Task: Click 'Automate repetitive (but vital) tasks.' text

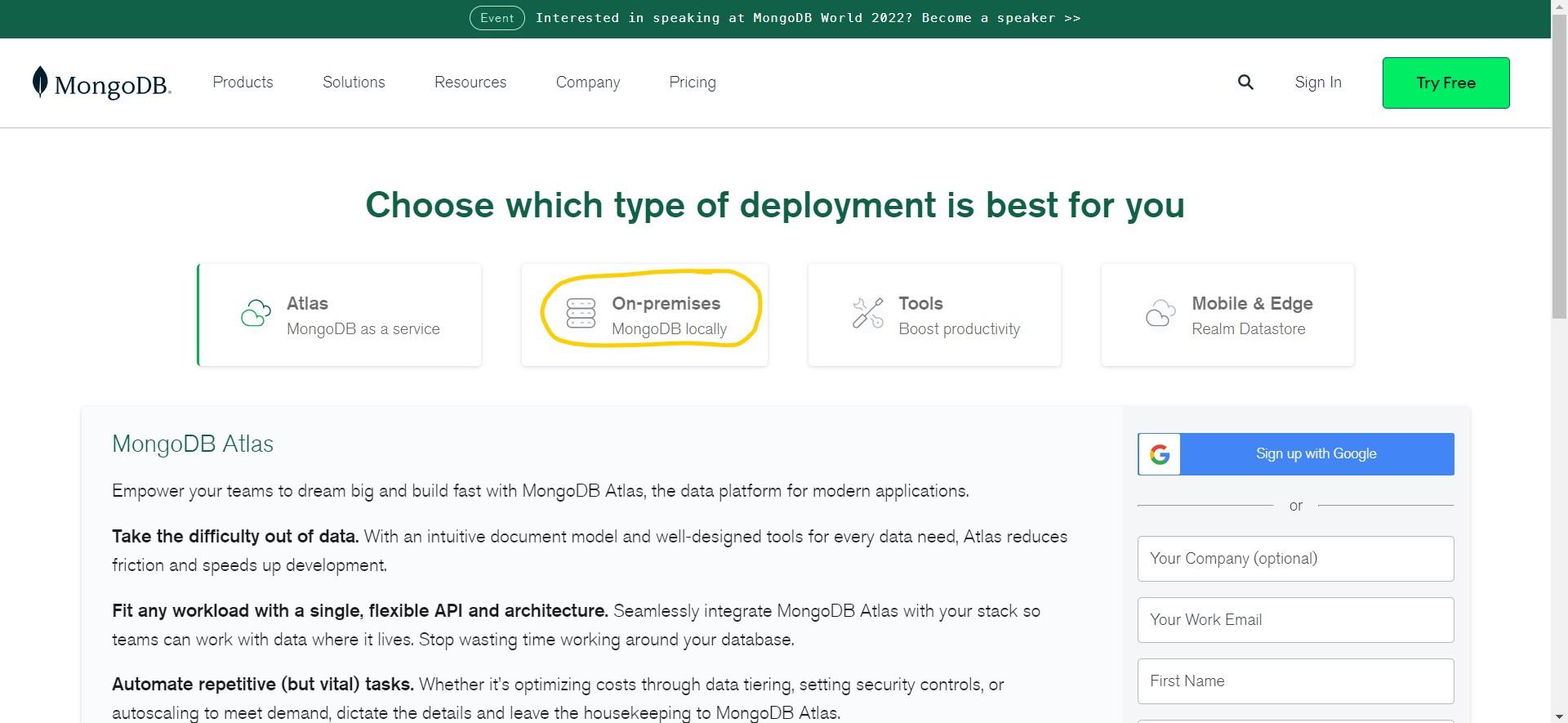Action: [x=263, y=685]
